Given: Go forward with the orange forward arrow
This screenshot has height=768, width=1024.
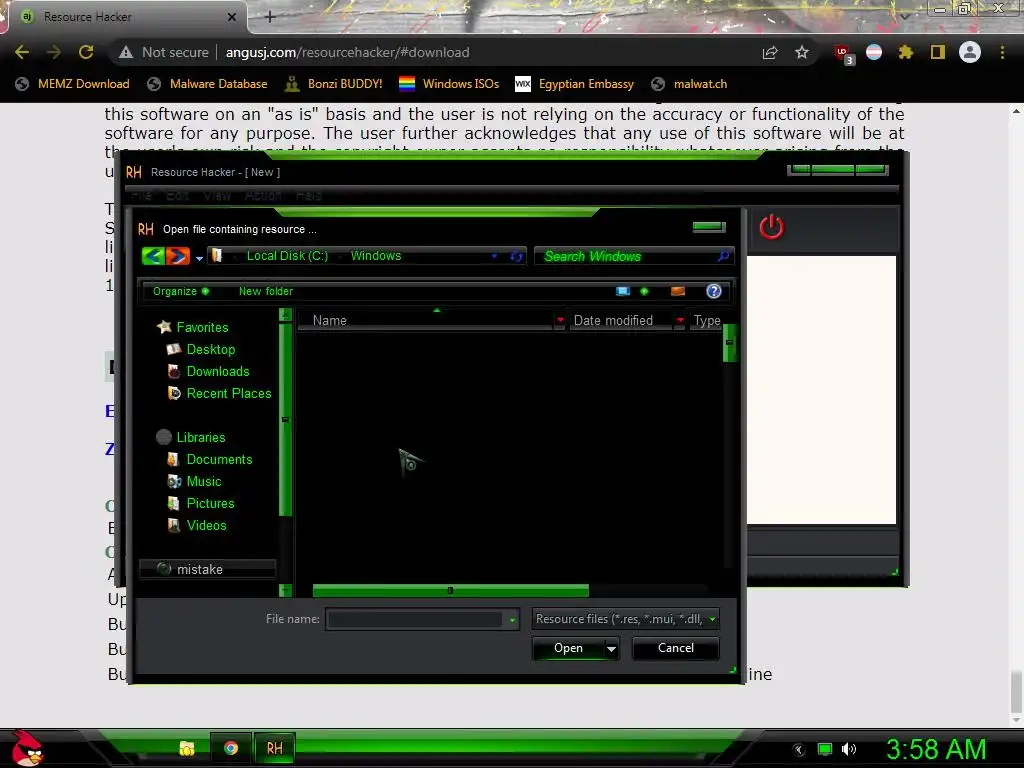Looking at the screenshot, I should (x=178, y=256).
